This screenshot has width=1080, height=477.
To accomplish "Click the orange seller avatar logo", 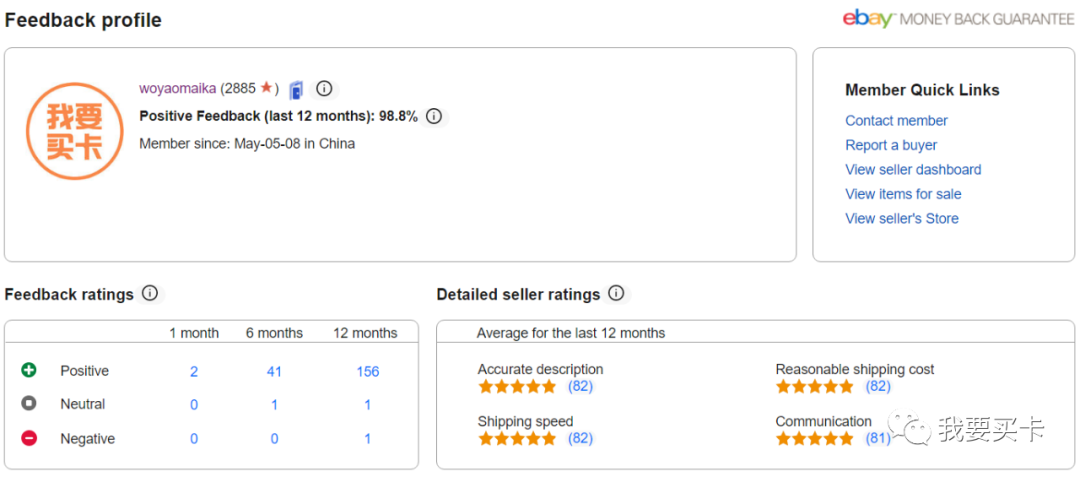I will tap(75, 131).
